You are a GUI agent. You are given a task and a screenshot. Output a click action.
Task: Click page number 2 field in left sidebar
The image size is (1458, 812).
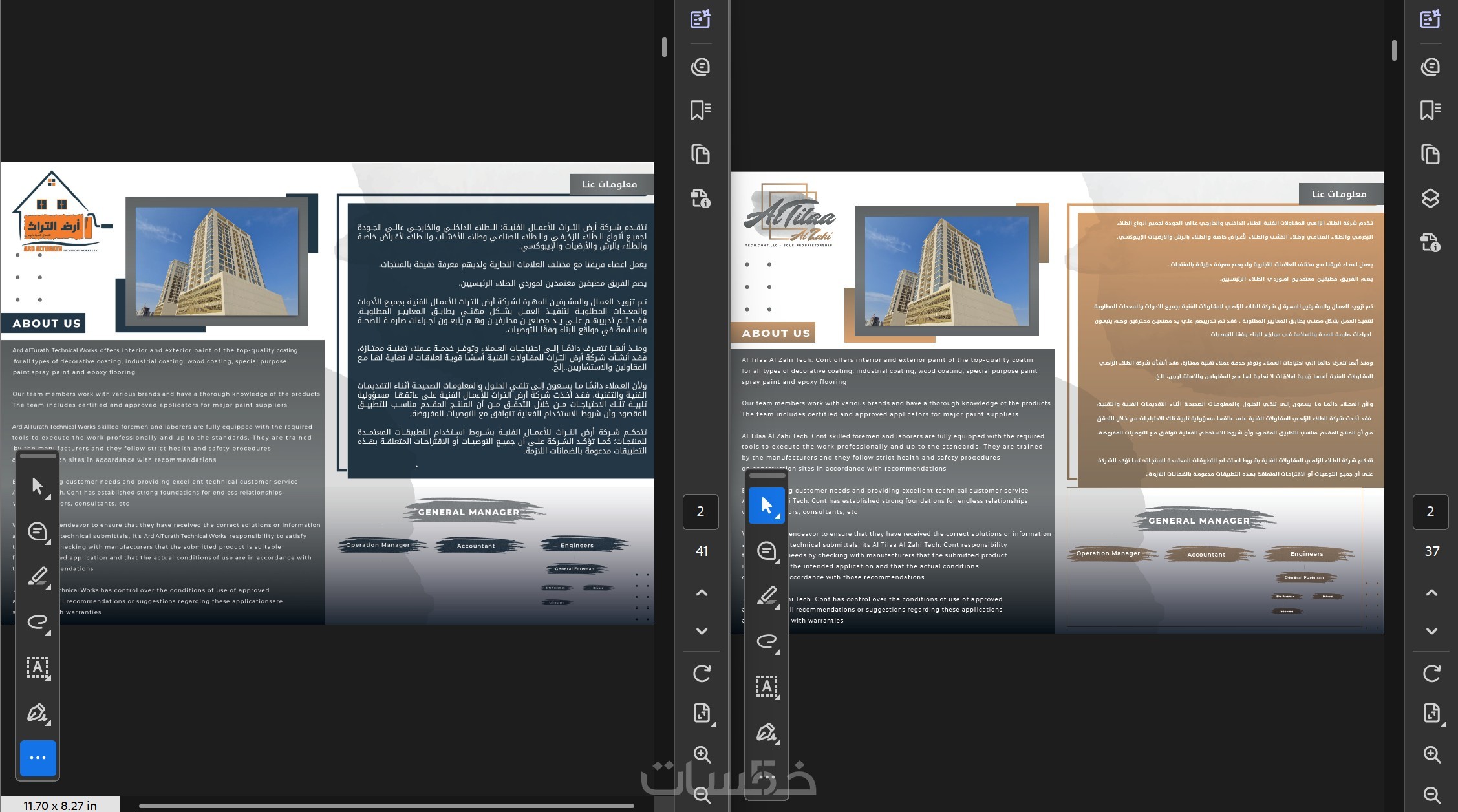pos(700,512)
